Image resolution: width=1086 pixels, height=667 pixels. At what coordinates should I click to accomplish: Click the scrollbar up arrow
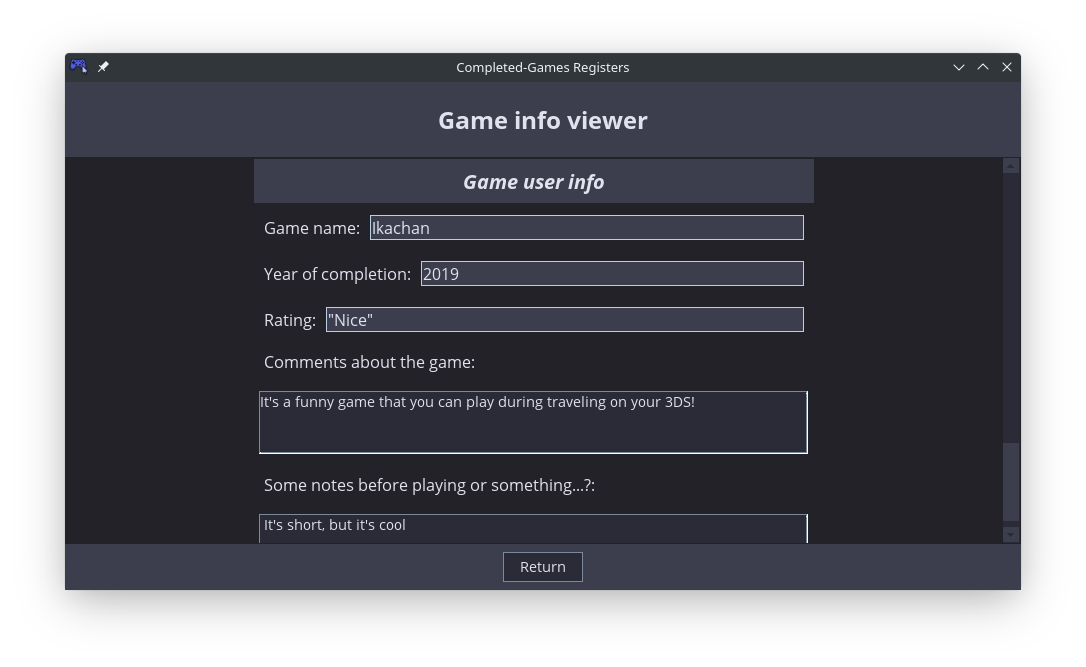pyautogui.click(x=1011, y=166)
